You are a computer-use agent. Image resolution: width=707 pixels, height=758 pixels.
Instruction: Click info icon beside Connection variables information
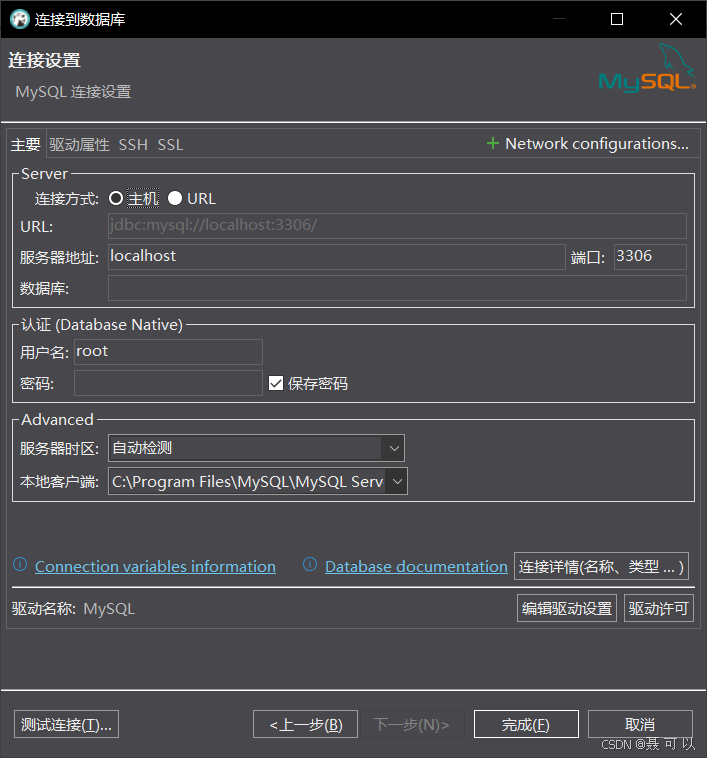coord(20,564)
